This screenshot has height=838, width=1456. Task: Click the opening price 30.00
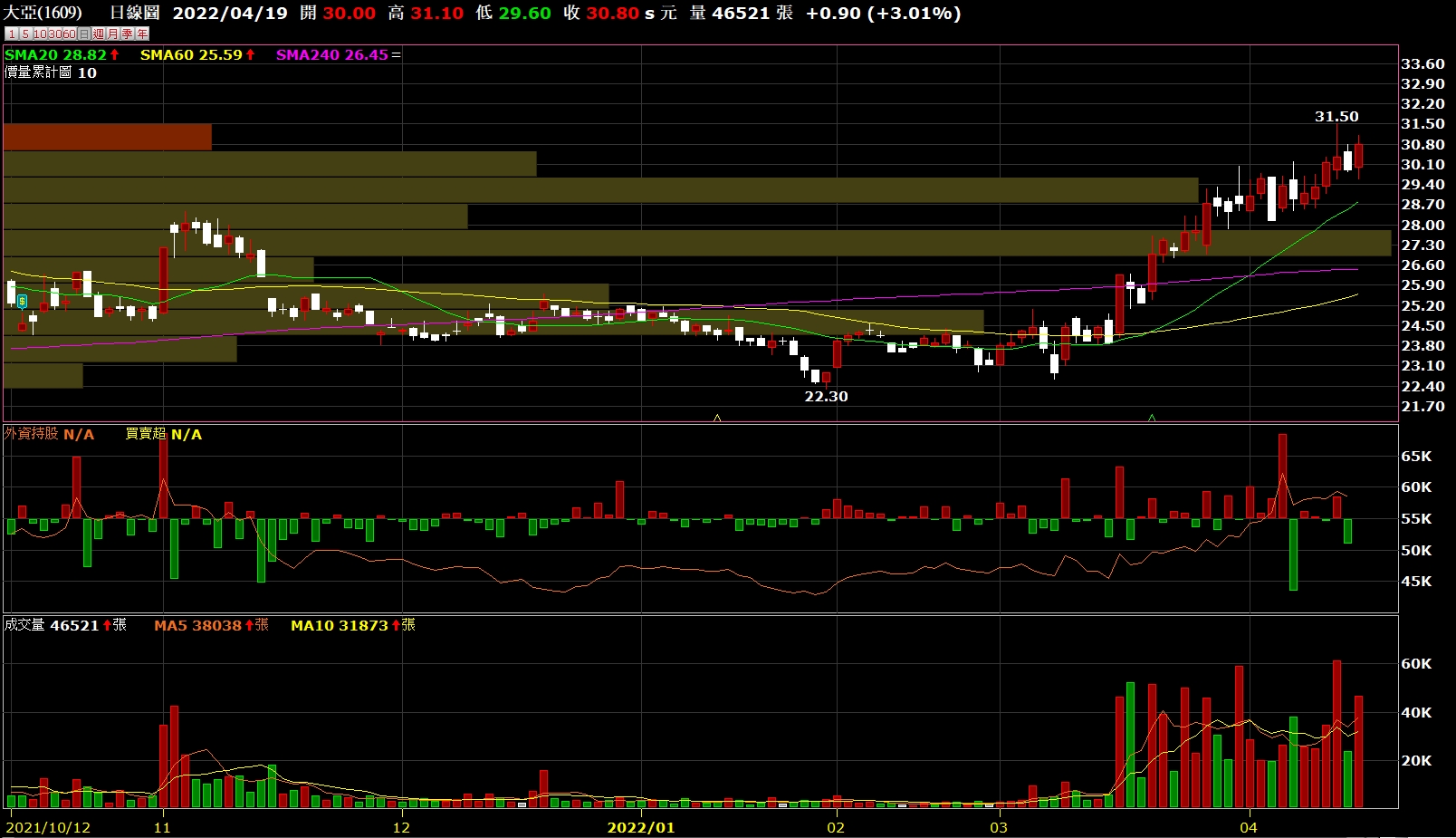point(350,13)
